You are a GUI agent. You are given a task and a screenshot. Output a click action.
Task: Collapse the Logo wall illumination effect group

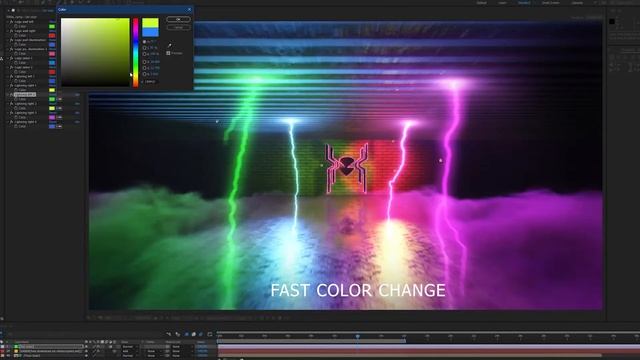7,40
